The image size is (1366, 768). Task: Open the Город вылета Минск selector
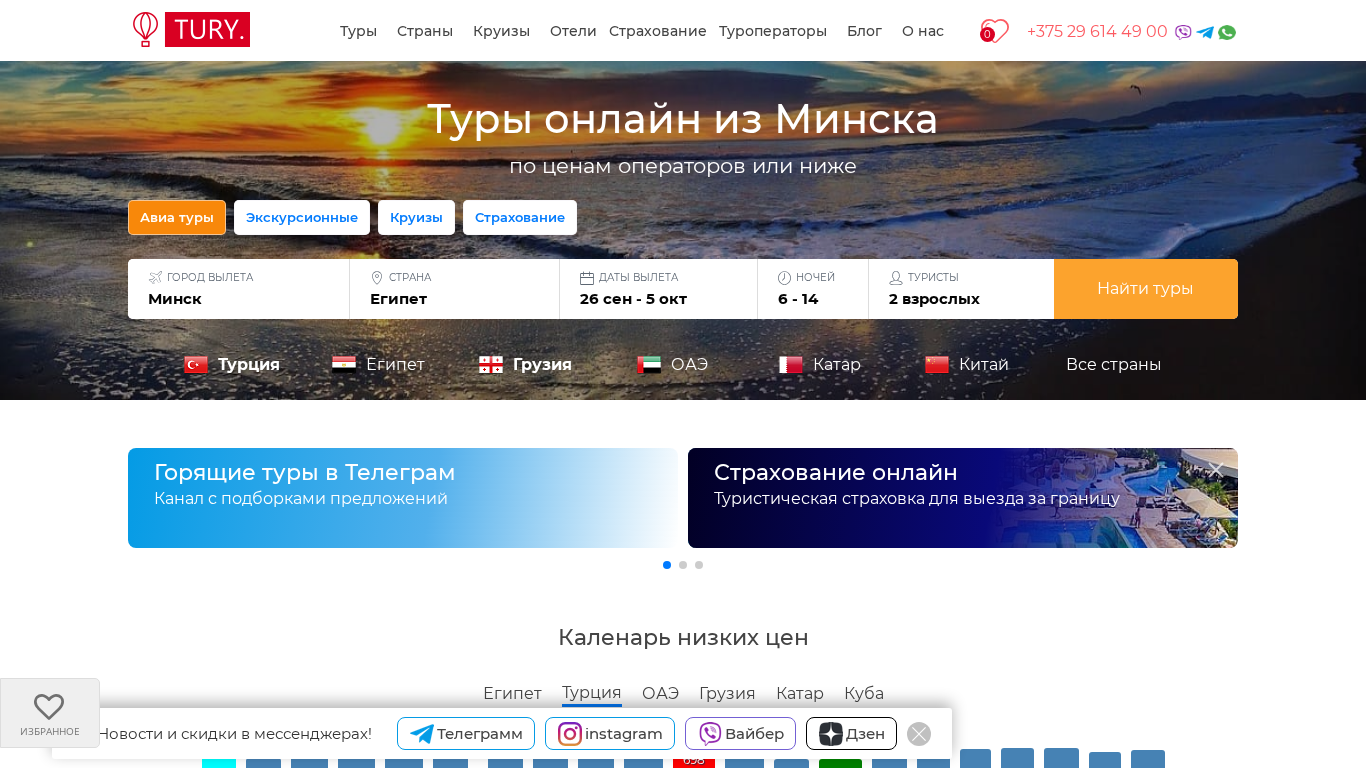click(x=239, y=289)
